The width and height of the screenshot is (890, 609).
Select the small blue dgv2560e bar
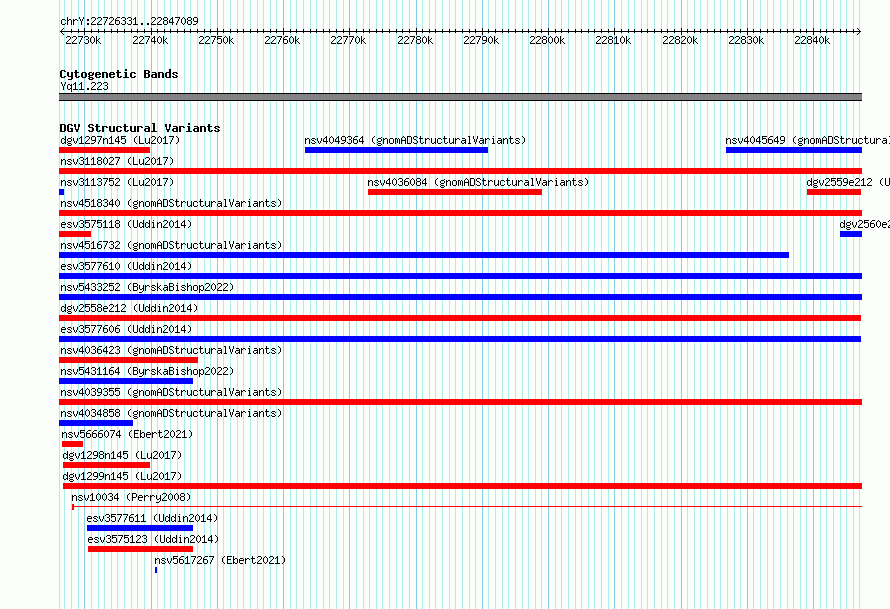[851, 234]
